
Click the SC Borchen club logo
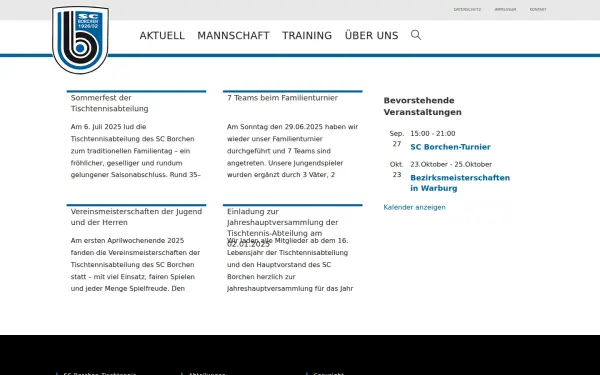click(x=80, y=39)
